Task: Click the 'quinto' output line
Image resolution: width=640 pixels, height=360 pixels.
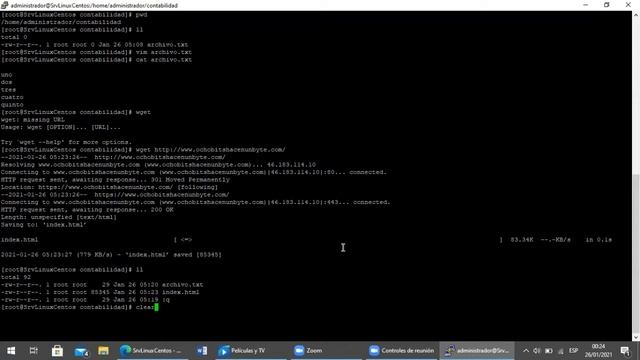Action: click(x=12, y=105)
